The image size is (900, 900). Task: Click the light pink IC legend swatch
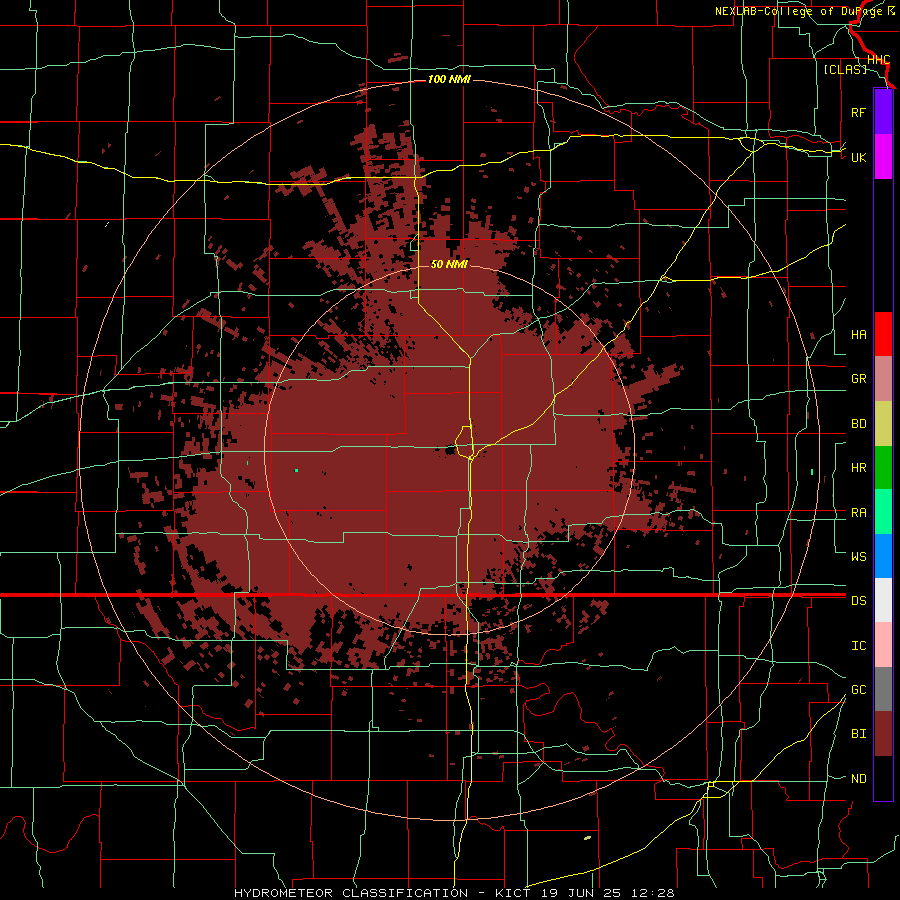tap(883, 645)
